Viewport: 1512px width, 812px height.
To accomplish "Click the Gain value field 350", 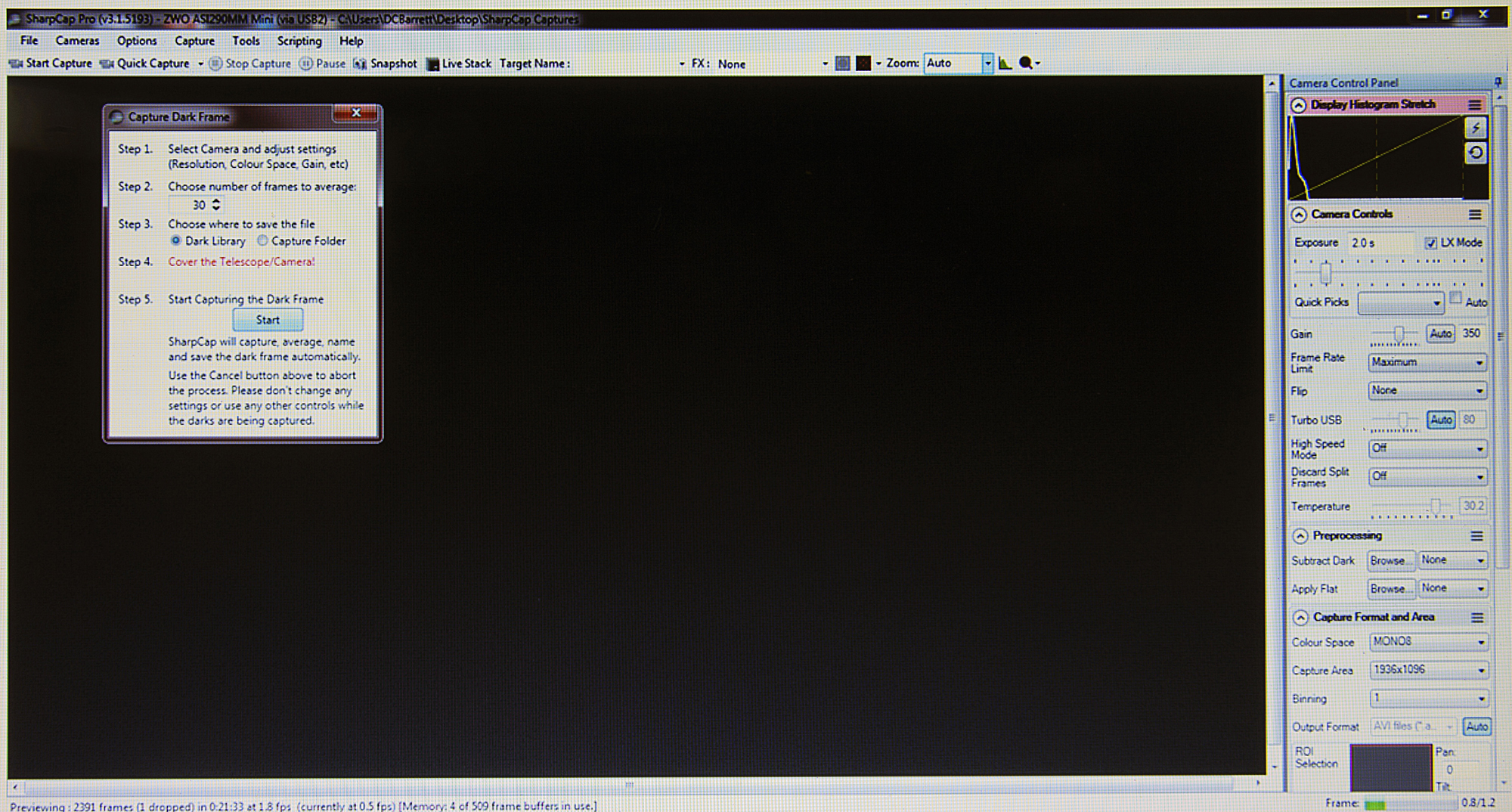I will (1471, 333).
